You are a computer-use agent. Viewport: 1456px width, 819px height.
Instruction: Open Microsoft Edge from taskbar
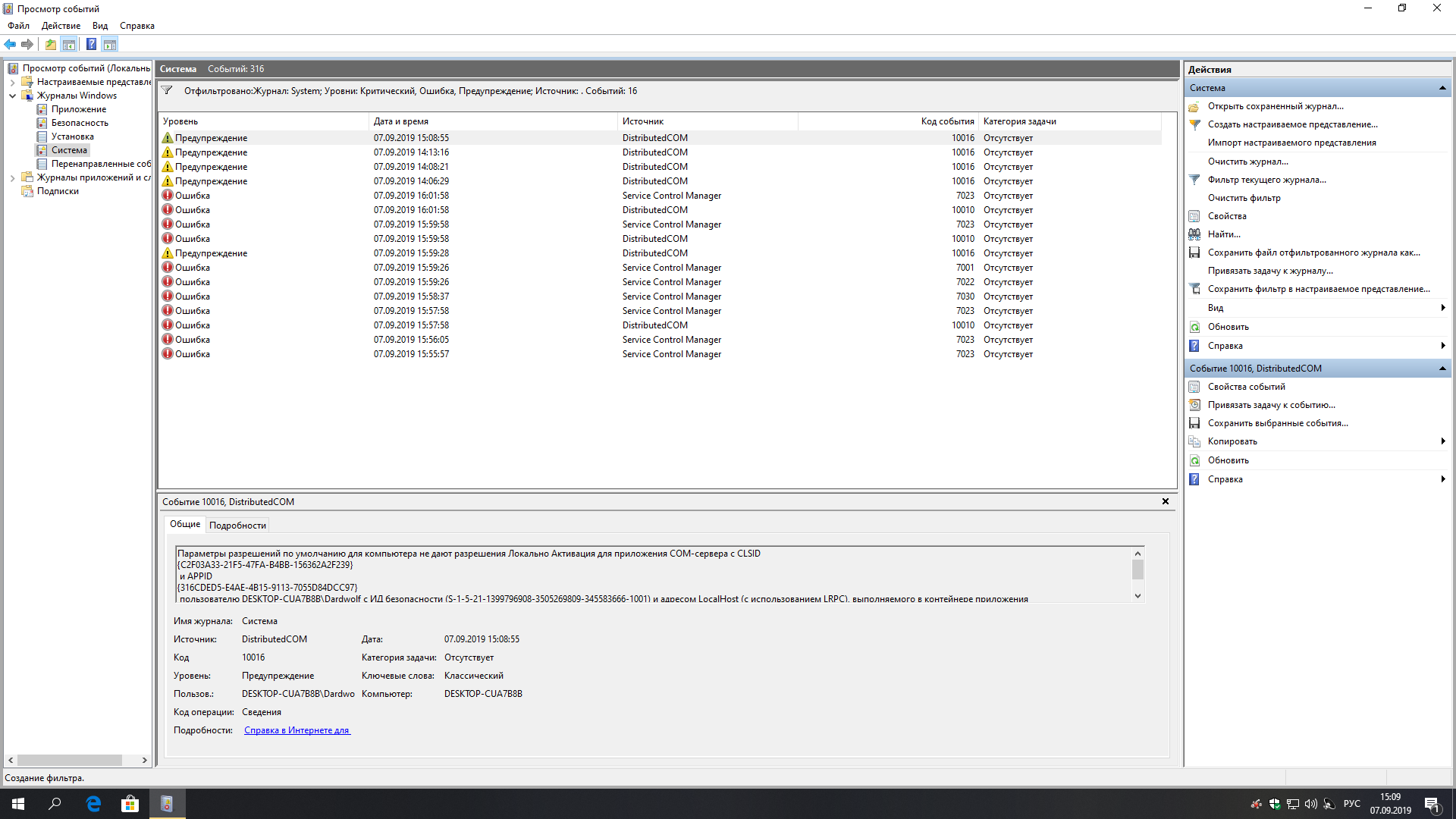(x=93, y=804)
